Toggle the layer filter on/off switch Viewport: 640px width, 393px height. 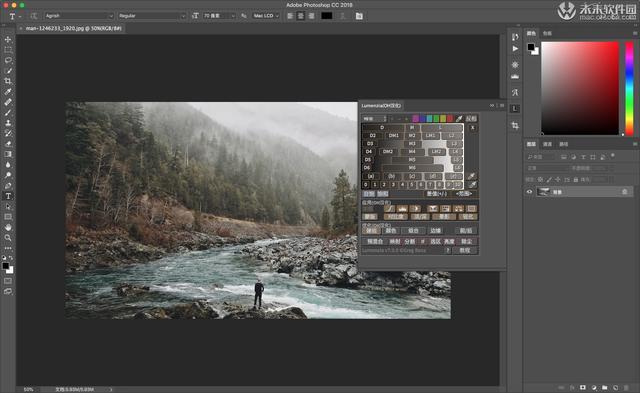(613, 155)
